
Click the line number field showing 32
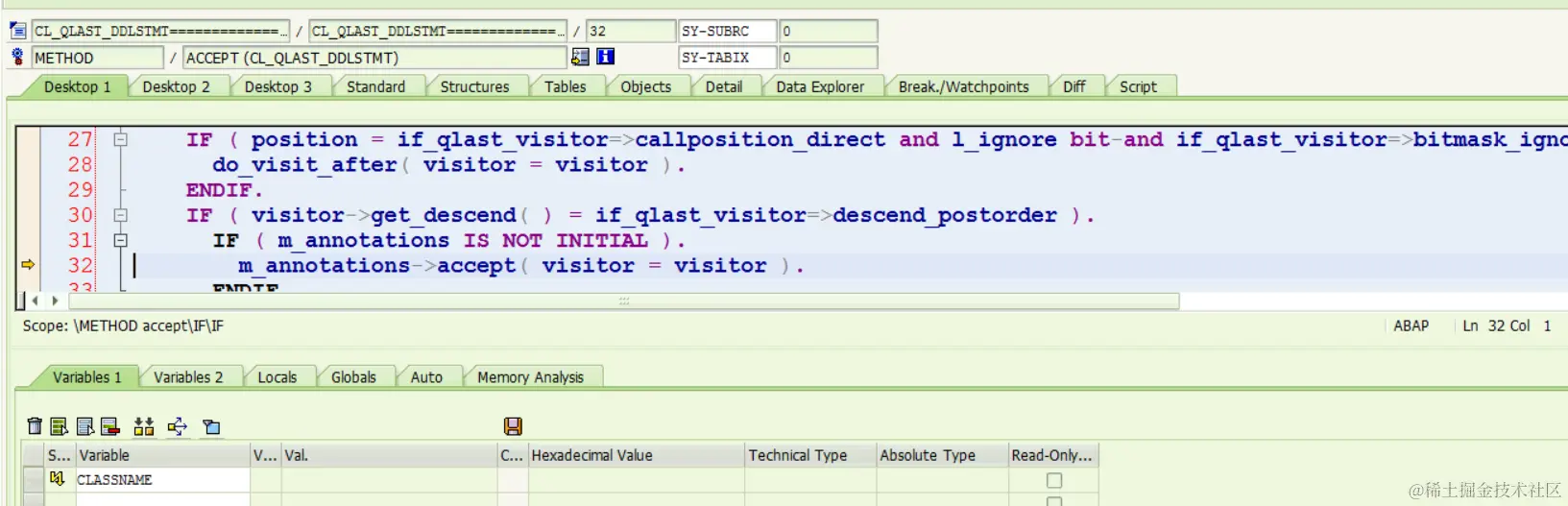[x=630, y=31]
